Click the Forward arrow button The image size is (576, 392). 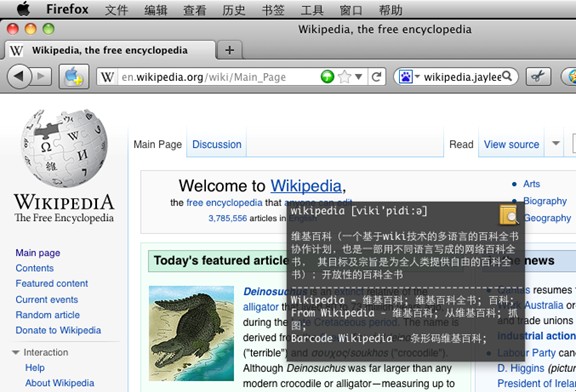click(x=41, y=76)
